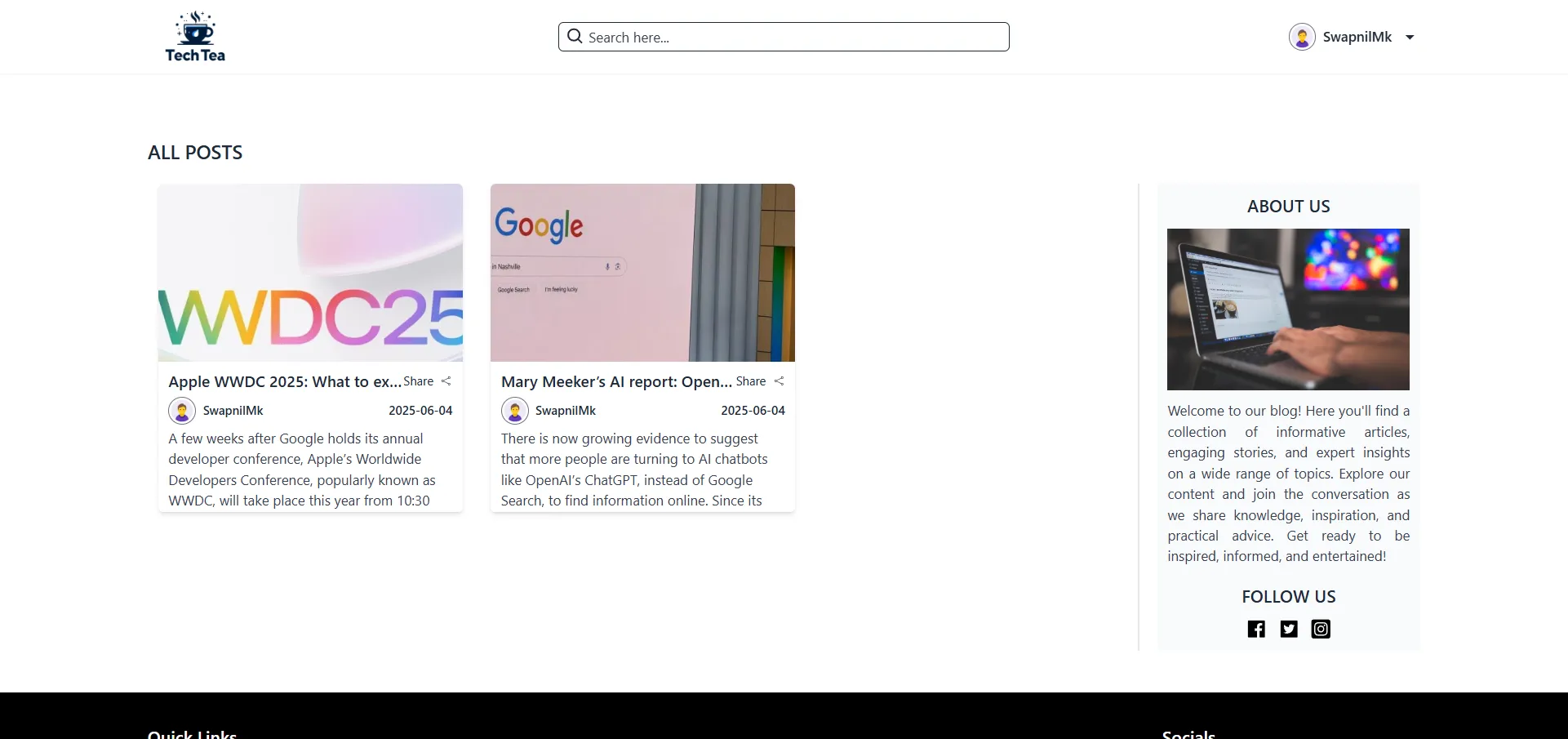
Task: Click share icon on WWDC post
Action: pyautogui.click(x=446, y=381)
